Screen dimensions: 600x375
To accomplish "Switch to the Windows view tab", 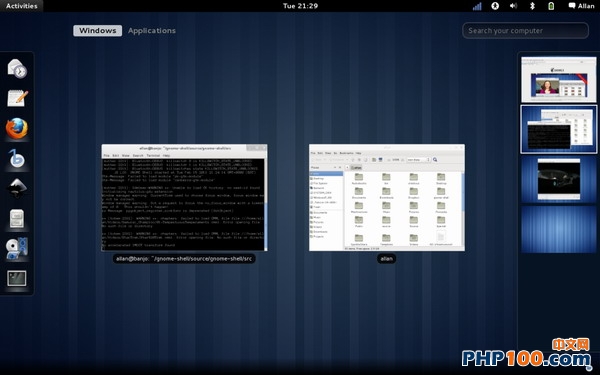I will pyautogui.click(x=98, y=31).
